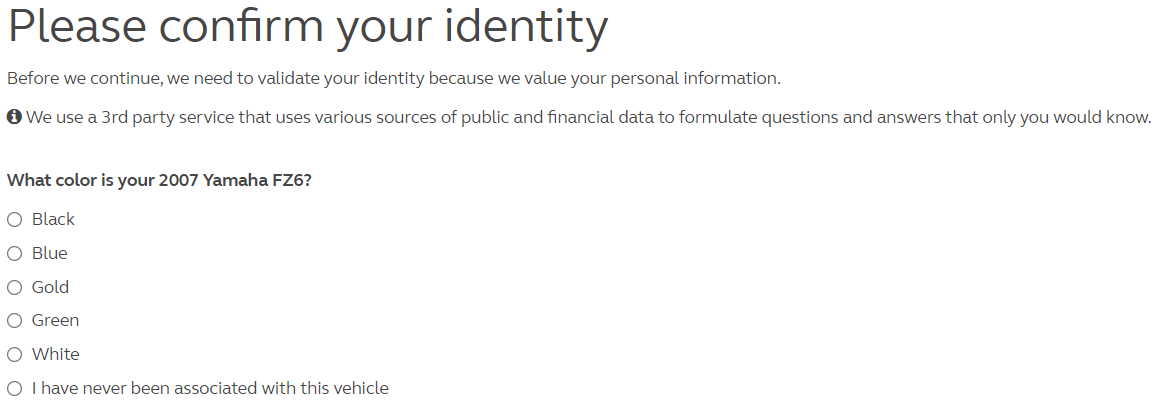Select the Black radio button
The image size is (1157, 405).
pyautogui.click(x=14, y=220)
